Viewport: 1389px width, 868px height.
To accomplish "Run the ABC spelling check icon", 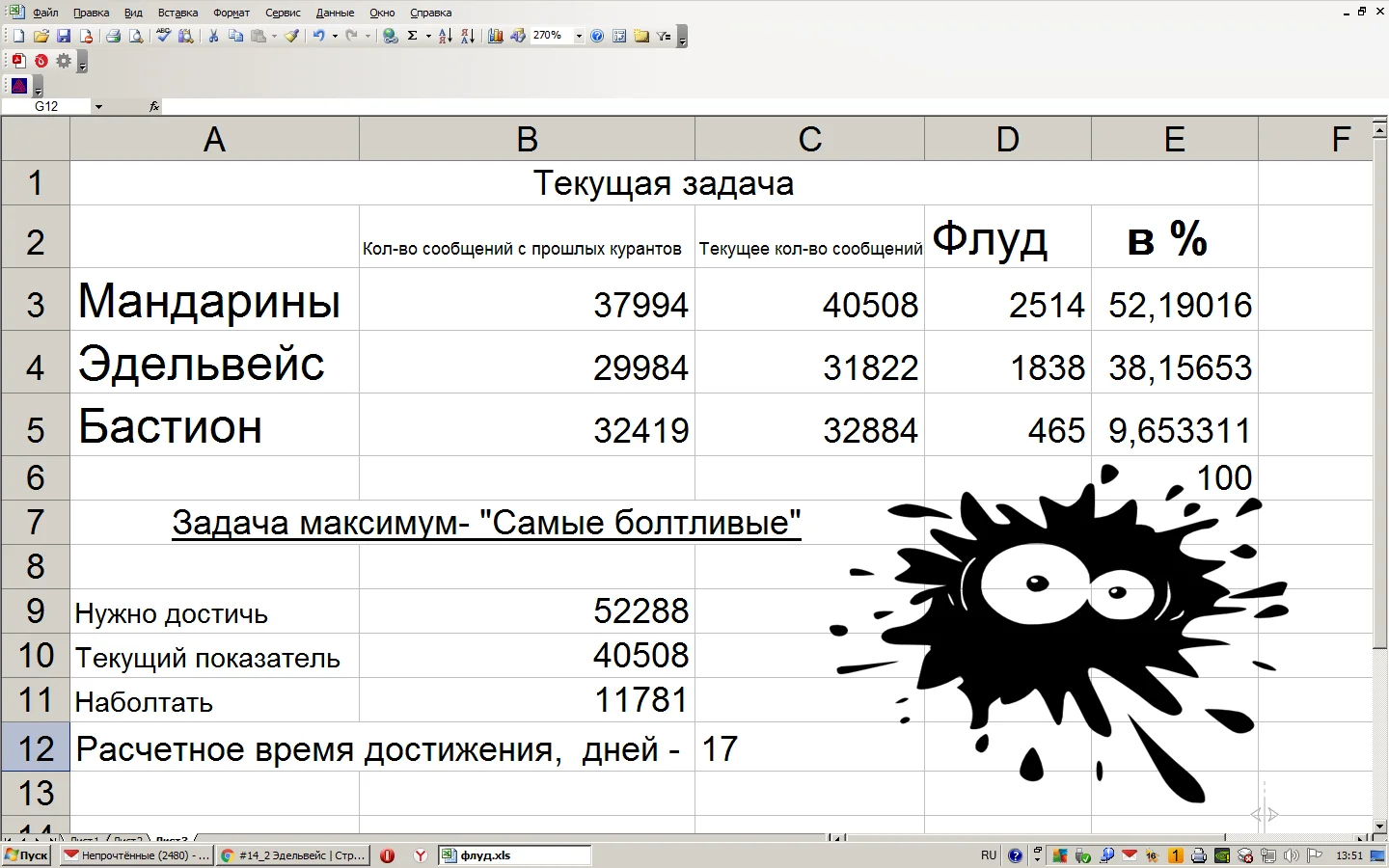I will 163,36.
